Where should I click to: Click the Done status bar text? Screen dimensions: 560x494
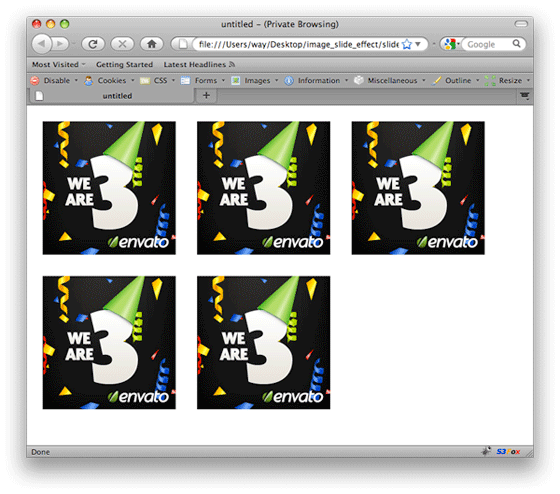40,452
